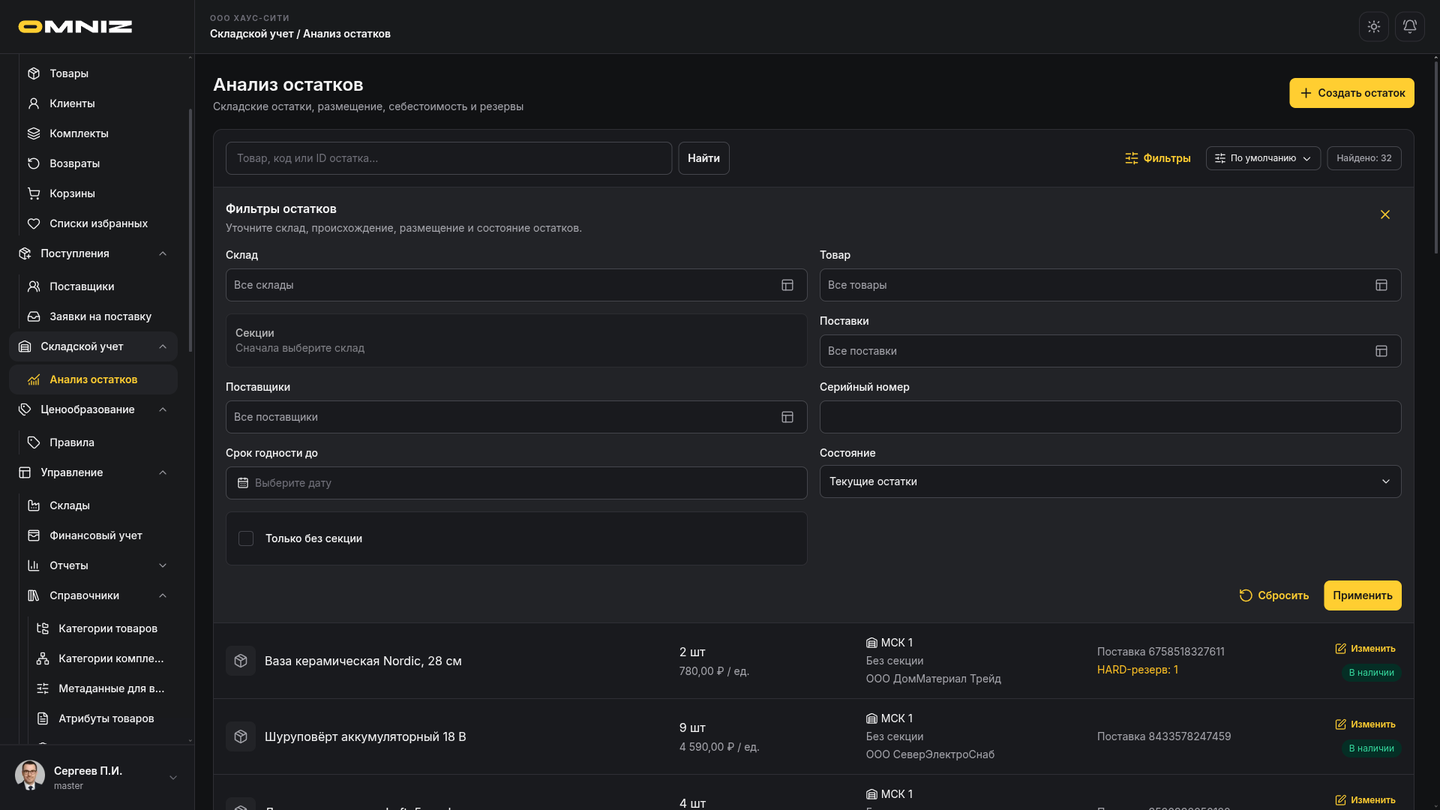Check the Только без секции checkbox
The image size is (1440, 810).
point(246,539)
